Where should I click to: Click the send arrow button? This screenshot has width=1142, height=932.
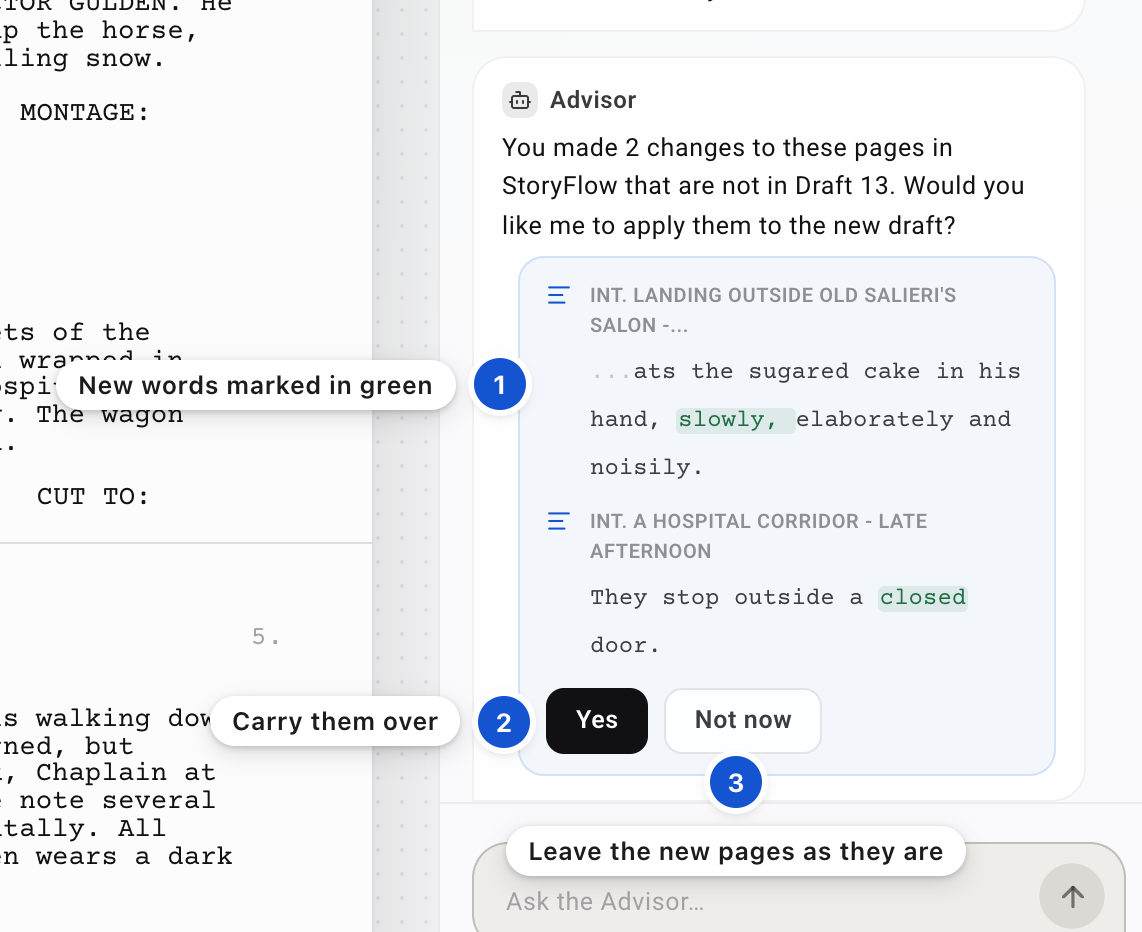pyautogui.click(x=1071, y=896)
